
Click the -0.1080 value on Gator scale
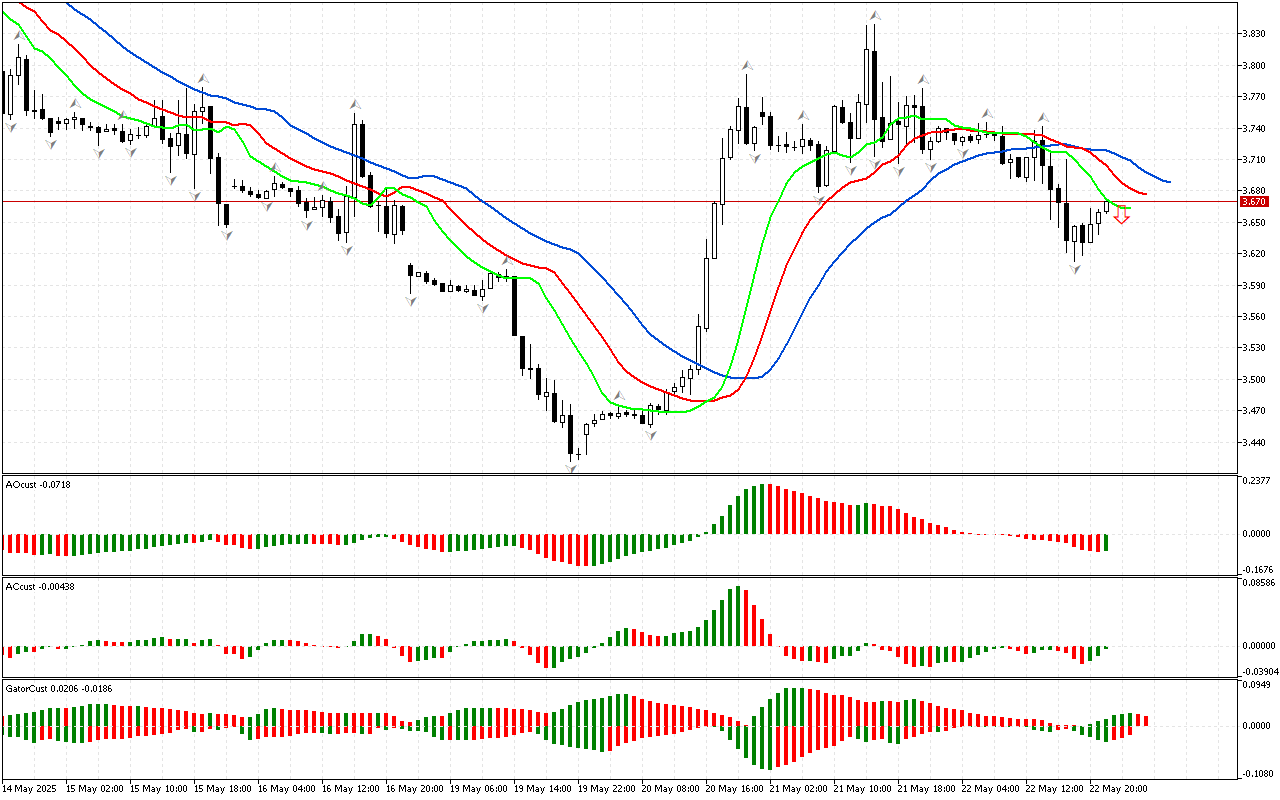1255,773
